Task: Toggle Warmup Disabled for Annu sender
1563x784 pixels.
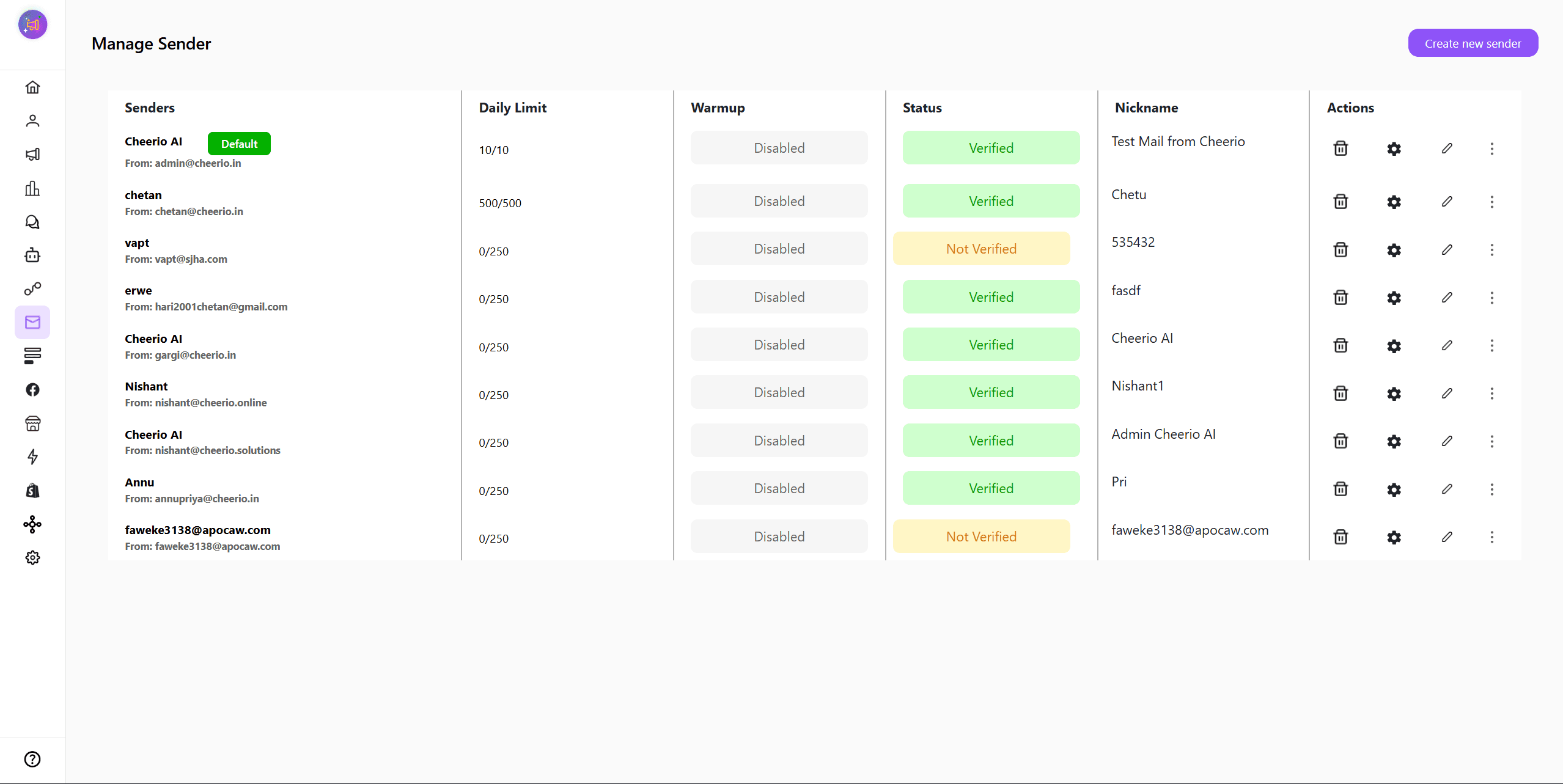Action: tap(779, 488)
